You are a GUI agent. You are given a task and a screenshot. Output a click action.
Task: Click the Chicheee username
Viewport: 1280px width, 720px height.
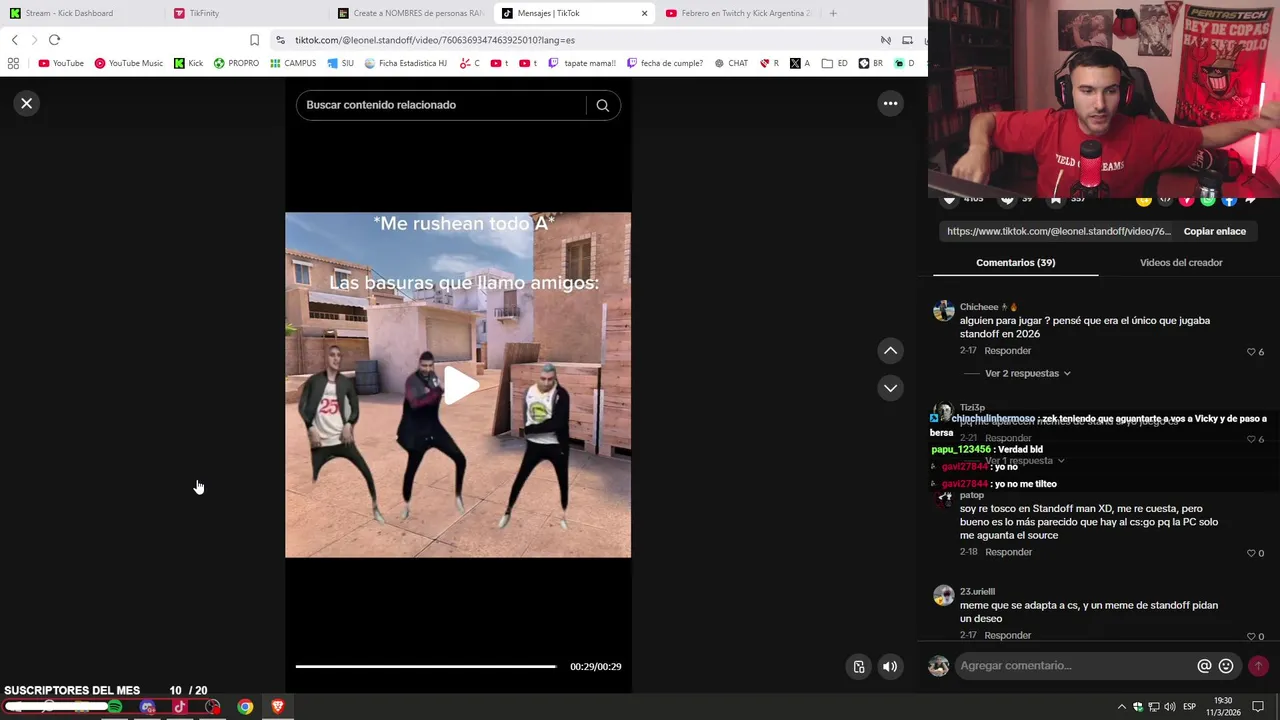click(979, 307)
